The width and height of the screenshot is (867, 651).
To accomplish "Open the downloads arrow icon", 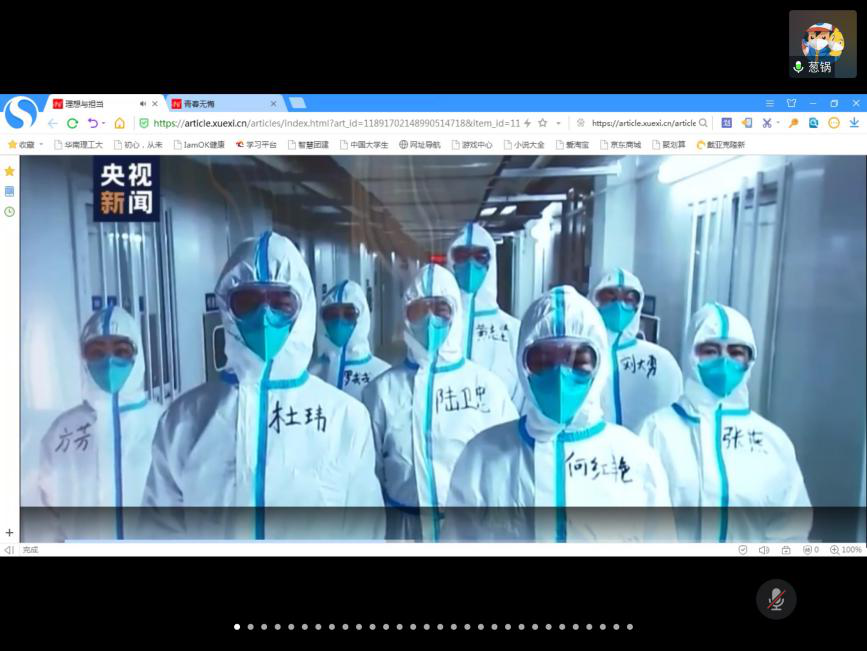I will click(x=854, y=123).
